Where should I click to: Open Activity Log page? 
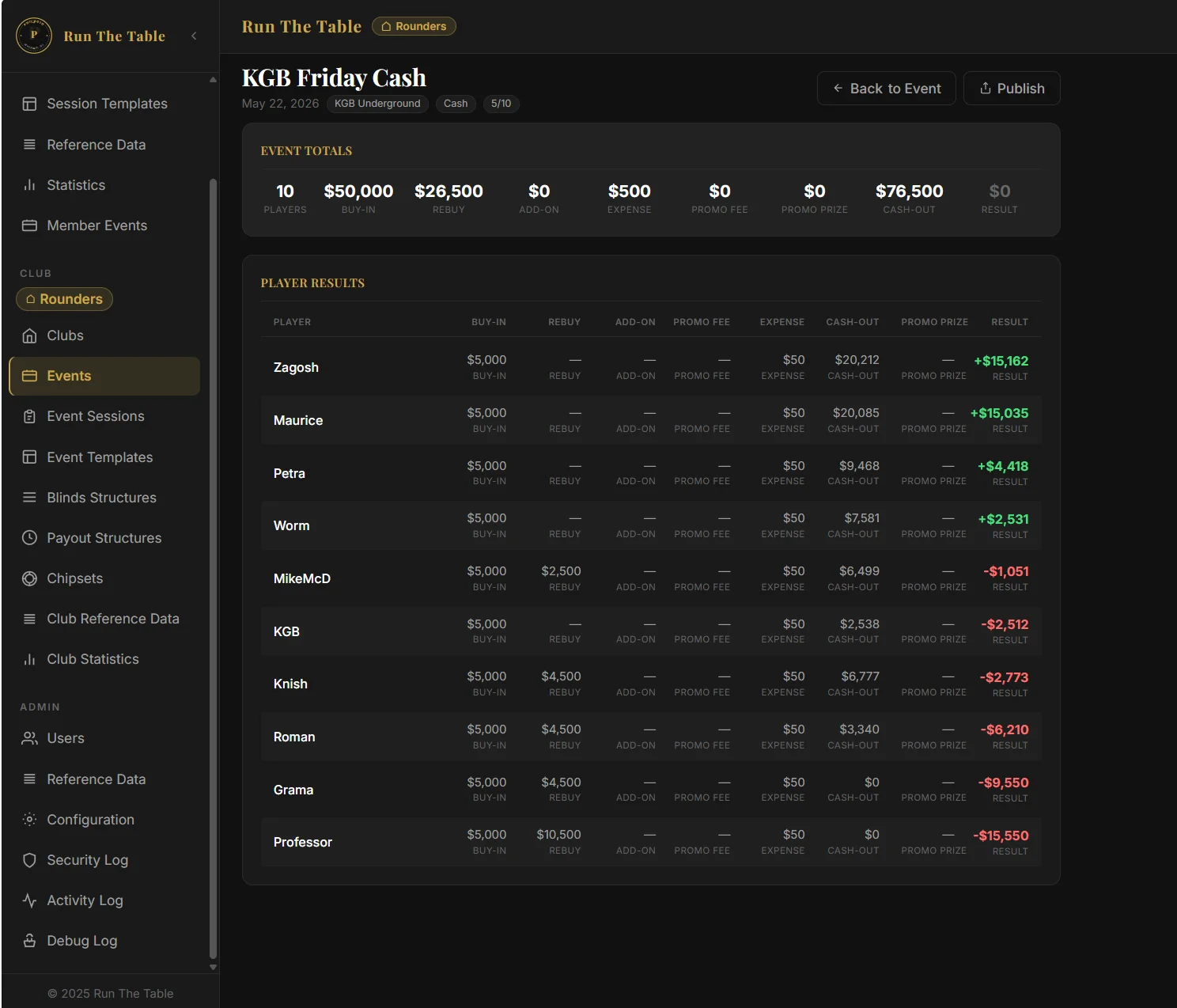click(x=104, y=900)
